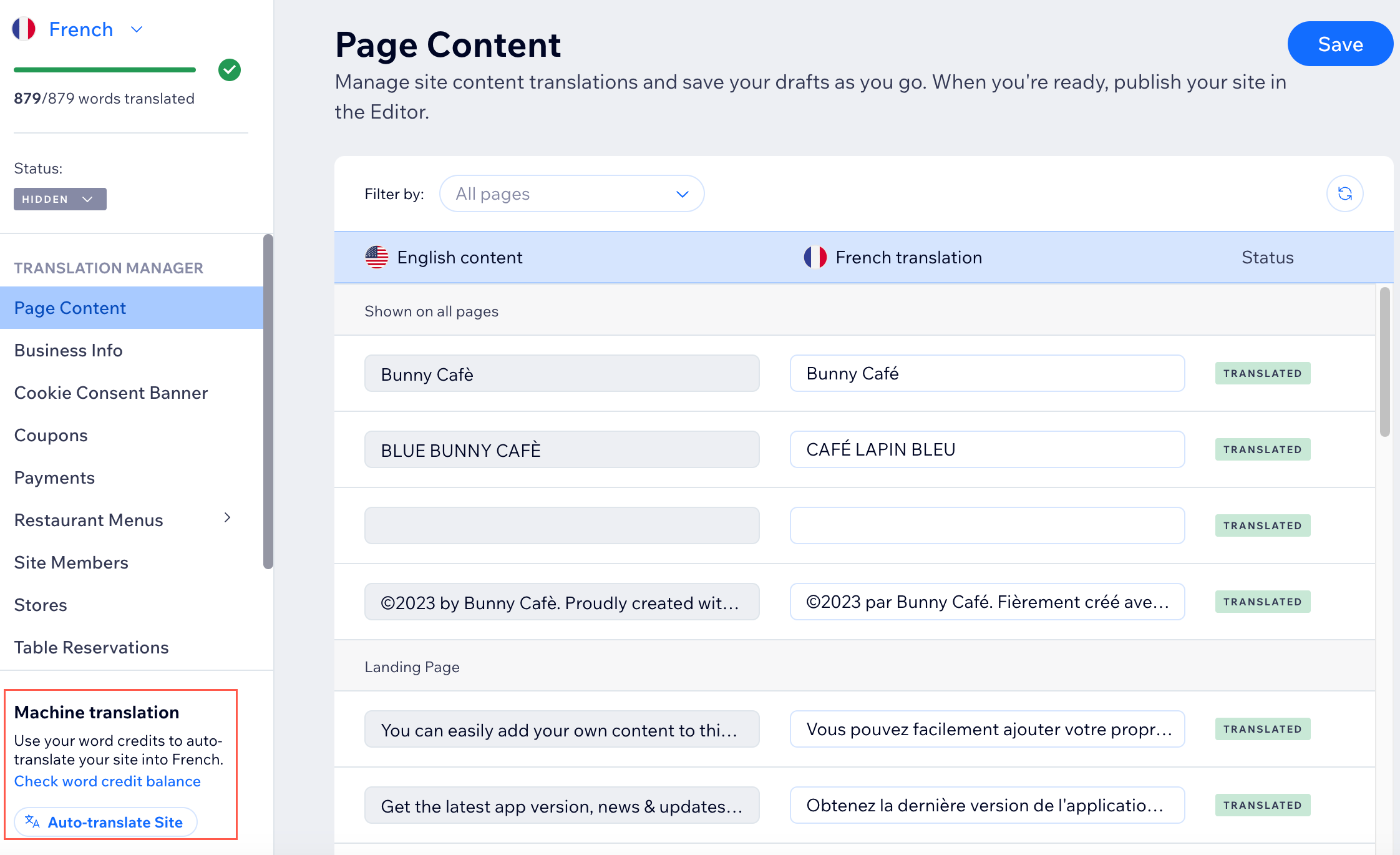Select Page Content from Translation Manager

coord(70,307)
